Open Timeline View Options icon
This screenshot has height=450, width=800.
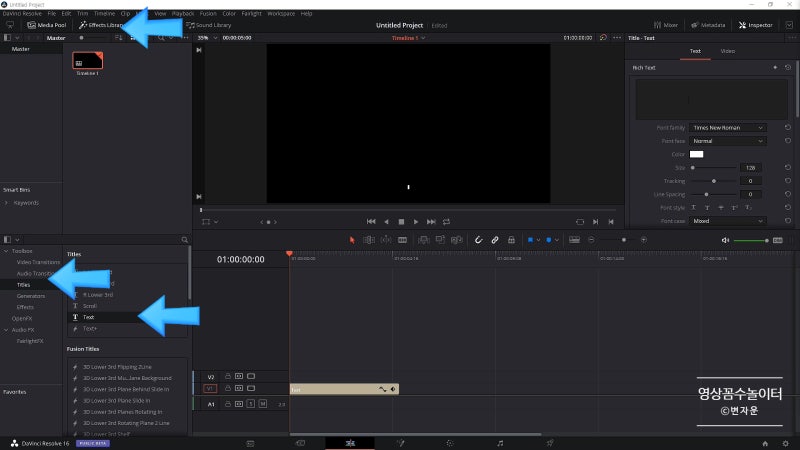pos(574,240)
